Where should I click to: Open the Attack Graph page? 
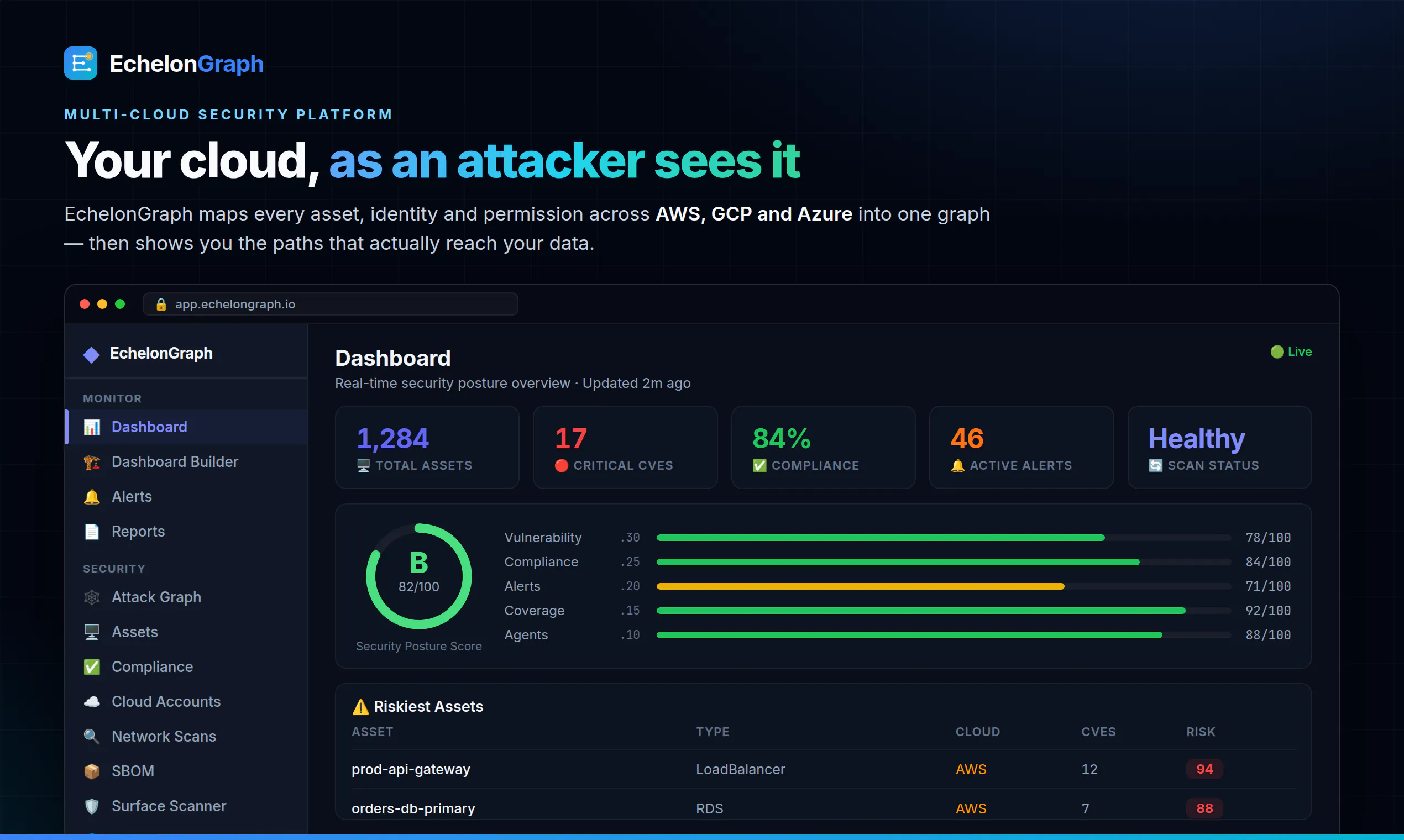[187, 597]
